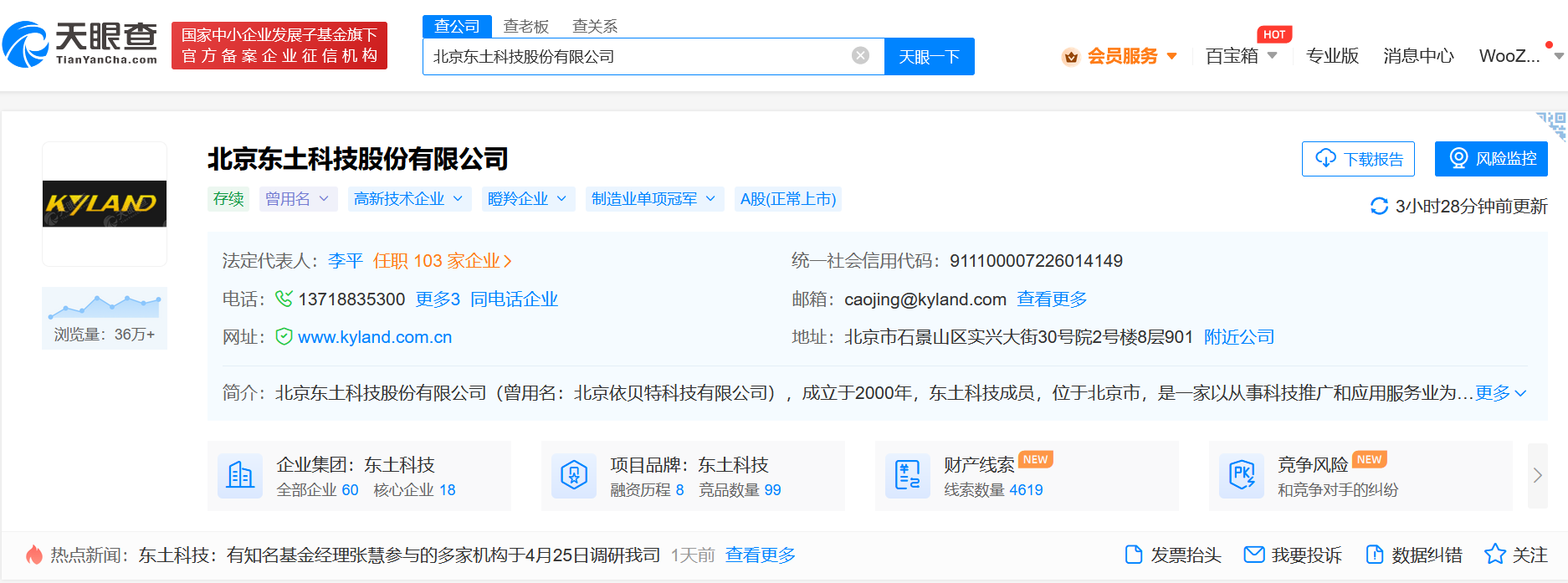Open the 消息中心 menu item
Image resolution: width=1568 pixels, height=583 pixels.
tap(1418, 56)
